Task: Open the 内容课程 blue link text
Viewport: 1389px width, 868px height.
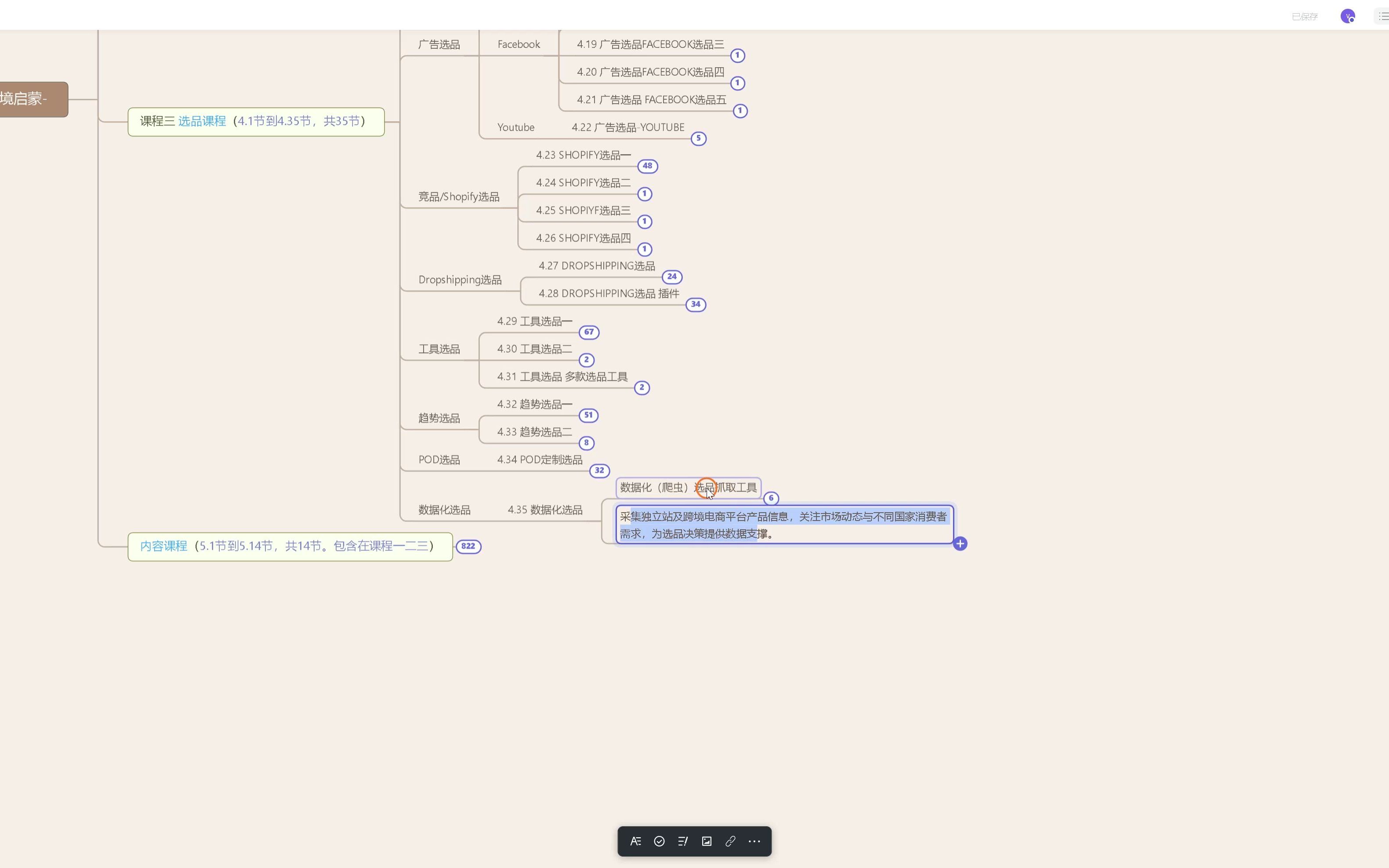Action: [x=163, y=546]
